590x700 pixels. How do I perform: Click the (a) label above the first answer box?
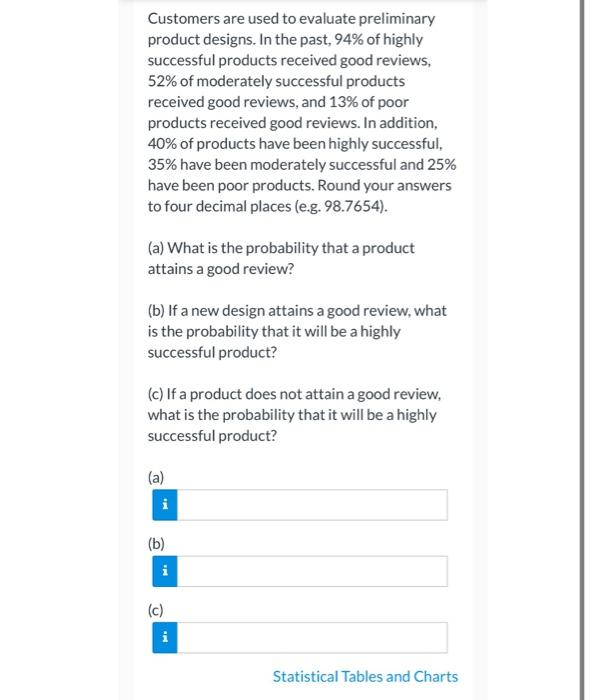[x=156, y=477]
